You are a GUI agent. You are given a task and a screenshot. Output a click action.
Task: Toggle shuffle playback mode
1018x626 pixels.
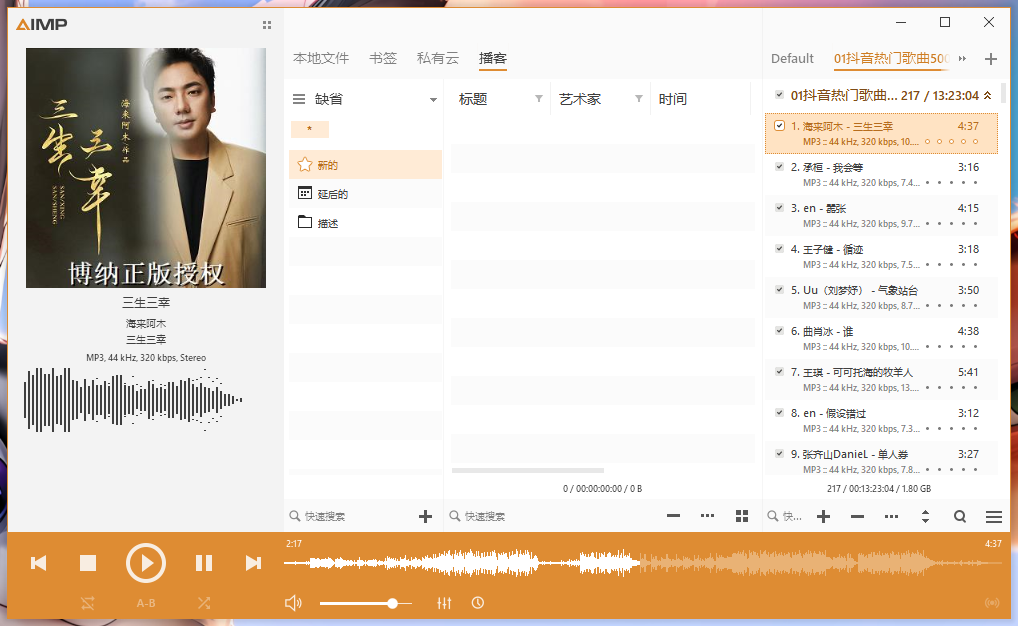tap(204, 603)
